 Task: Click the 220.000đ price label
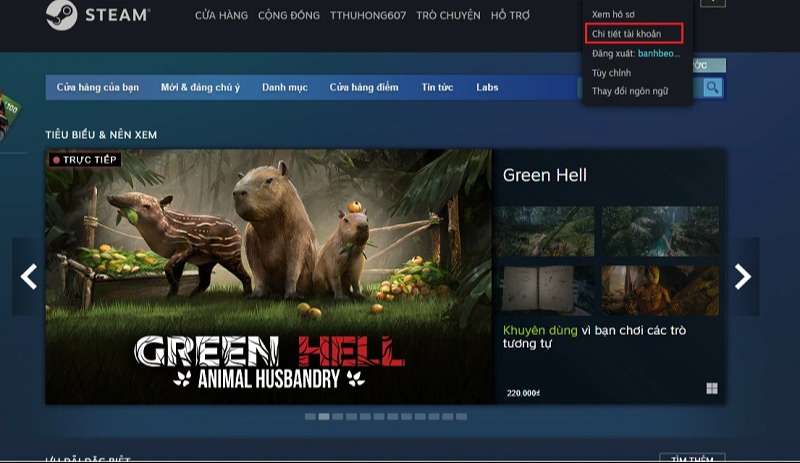point(523,393)
